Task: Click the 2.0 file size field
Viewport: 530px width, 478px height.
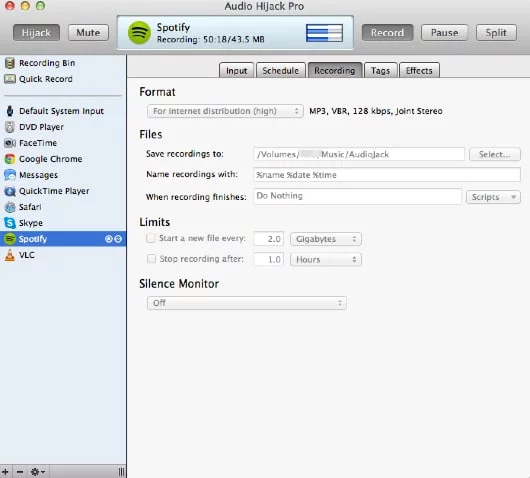Action: point(269,239)
